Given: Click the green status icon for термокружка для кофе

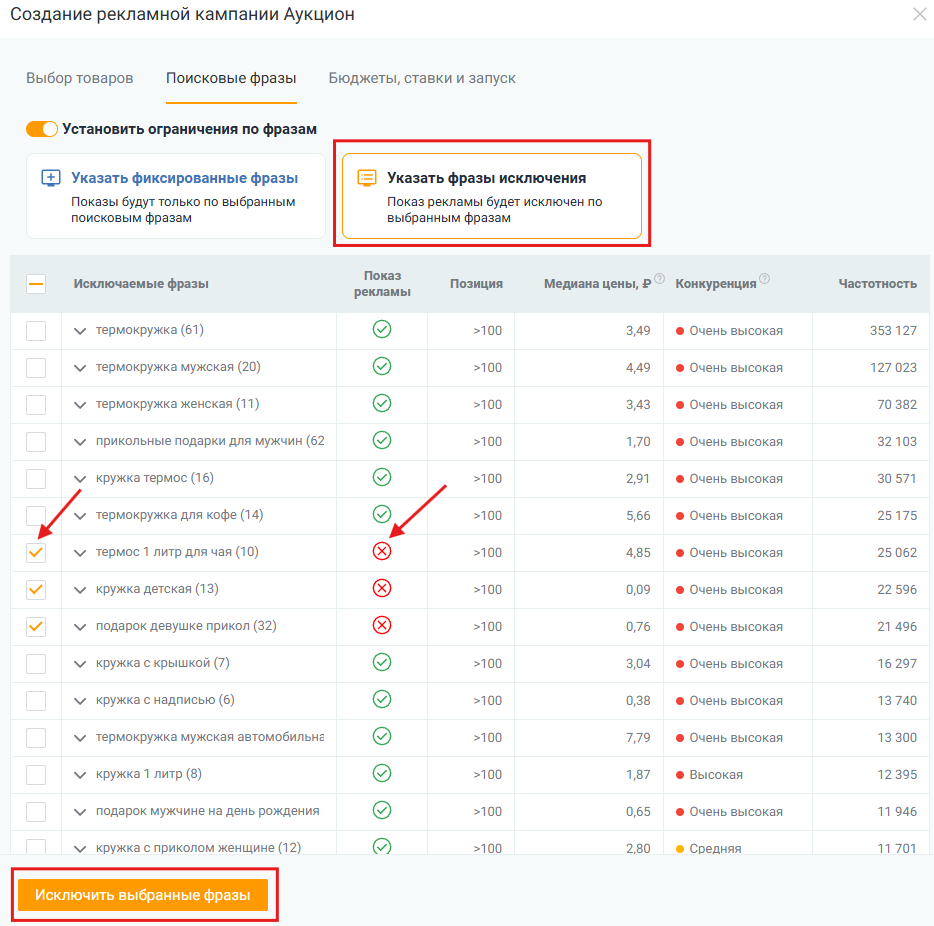Looking at the screenshot, I should coord(382,514).
